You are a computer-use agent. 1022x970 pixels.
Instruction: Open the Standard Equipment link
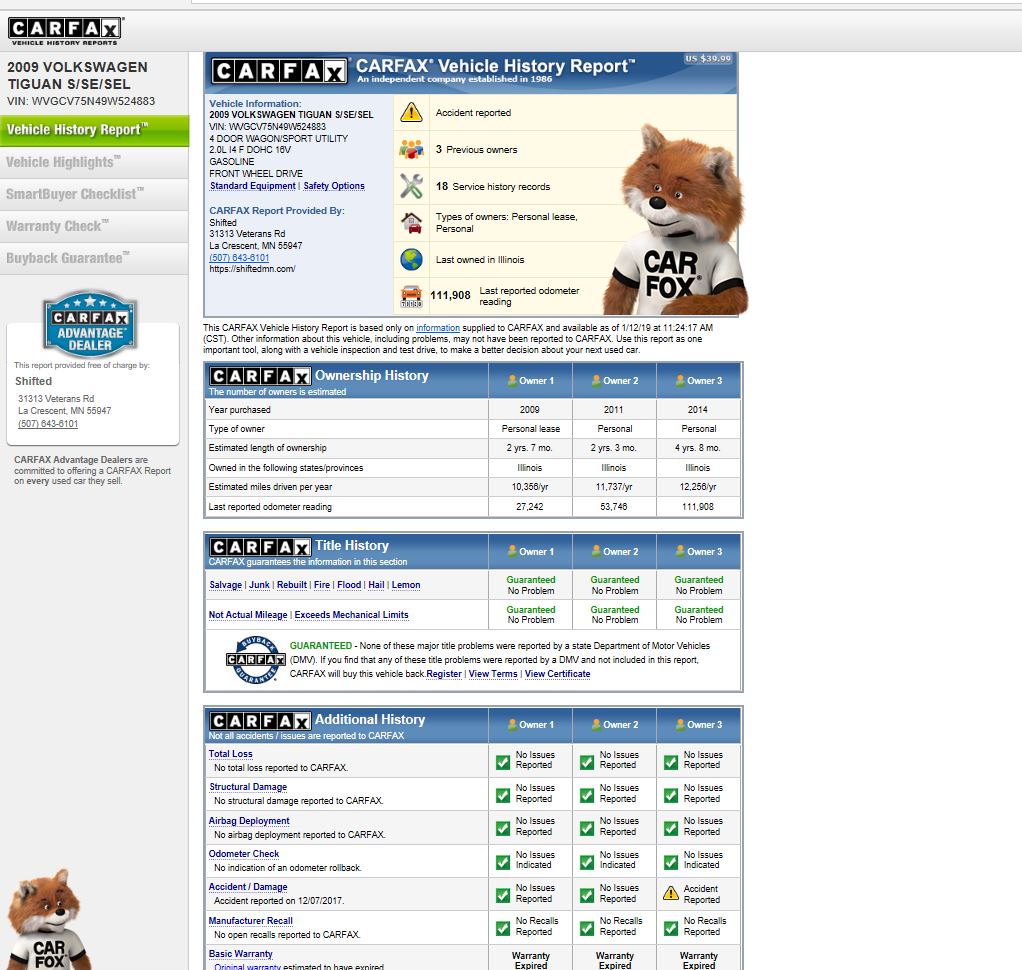(x=253, y=186)
